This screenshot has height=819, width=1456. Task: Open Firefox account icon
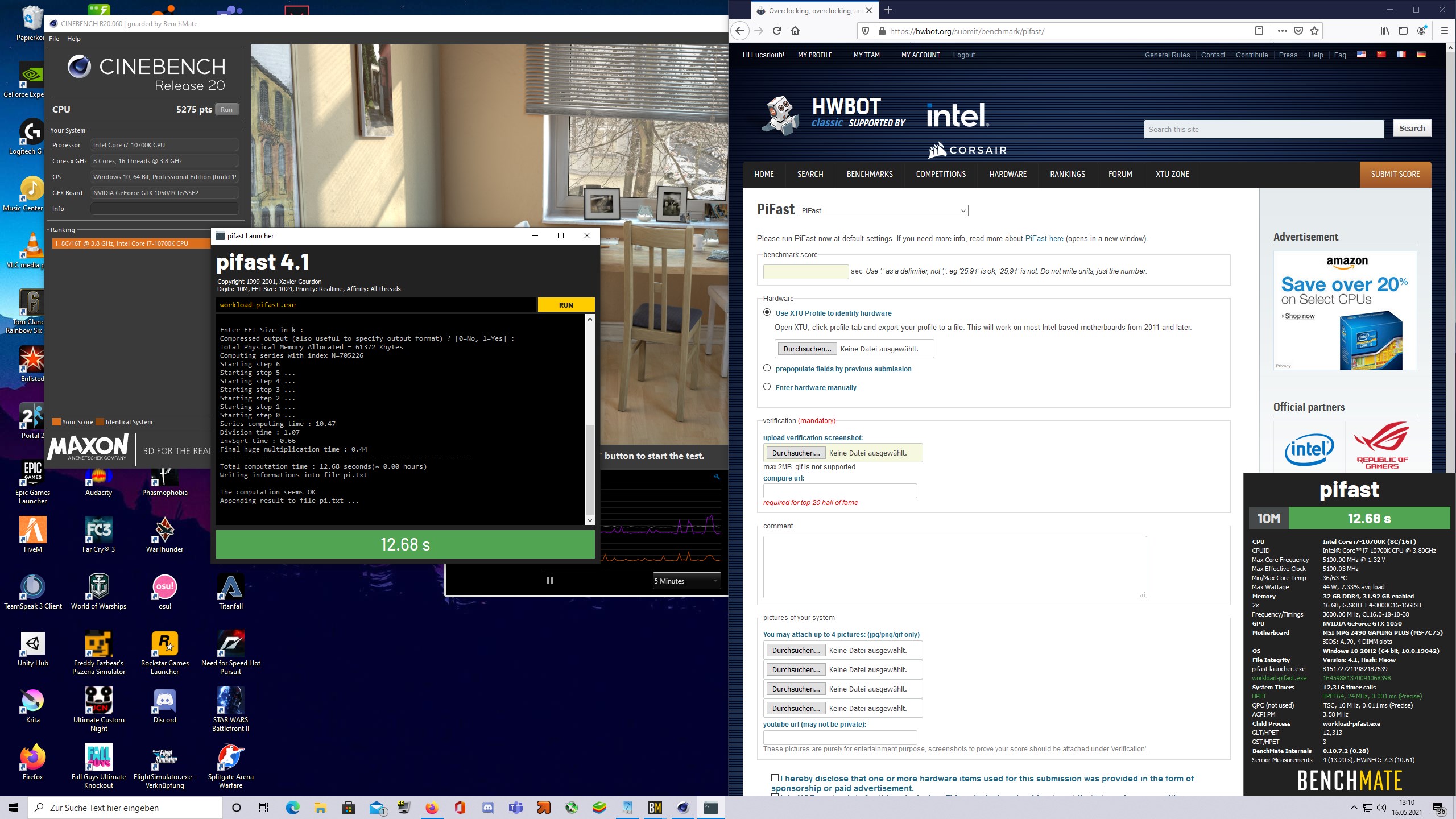pos(1421,31)
